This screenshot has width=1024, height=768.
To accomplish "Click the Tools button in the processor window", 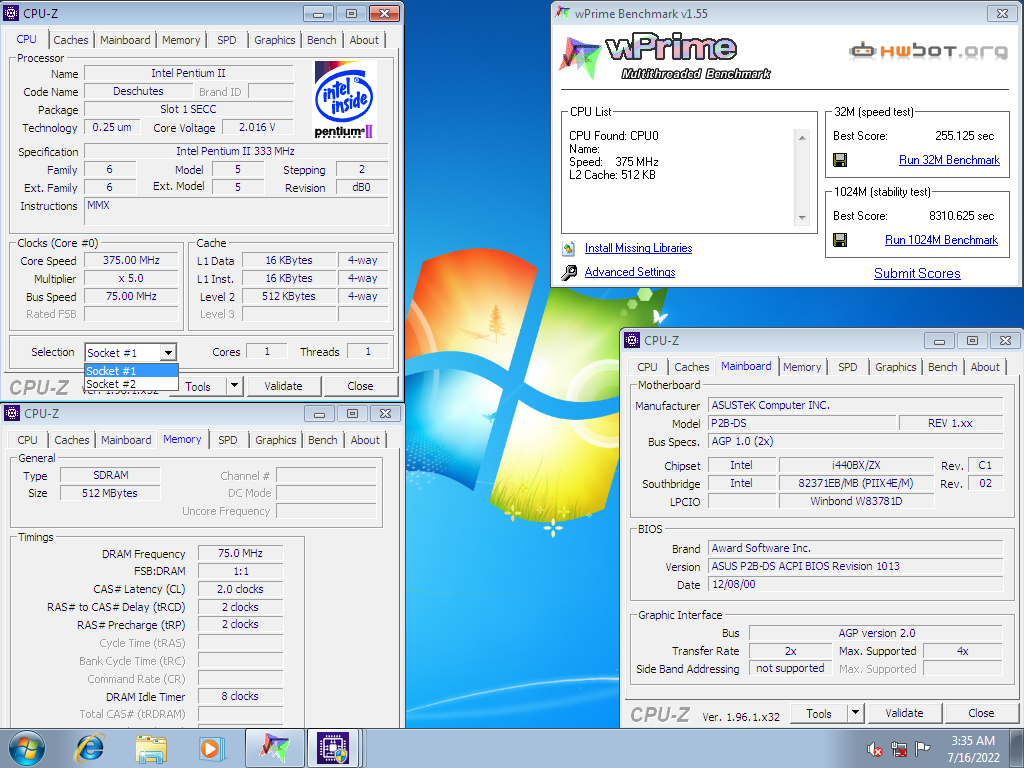I will click(x=198, y=386).
